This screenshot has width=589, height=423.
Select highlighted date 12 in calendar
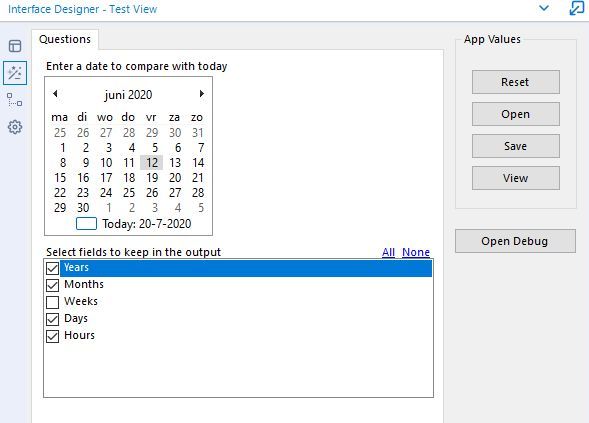coord(151,163)
